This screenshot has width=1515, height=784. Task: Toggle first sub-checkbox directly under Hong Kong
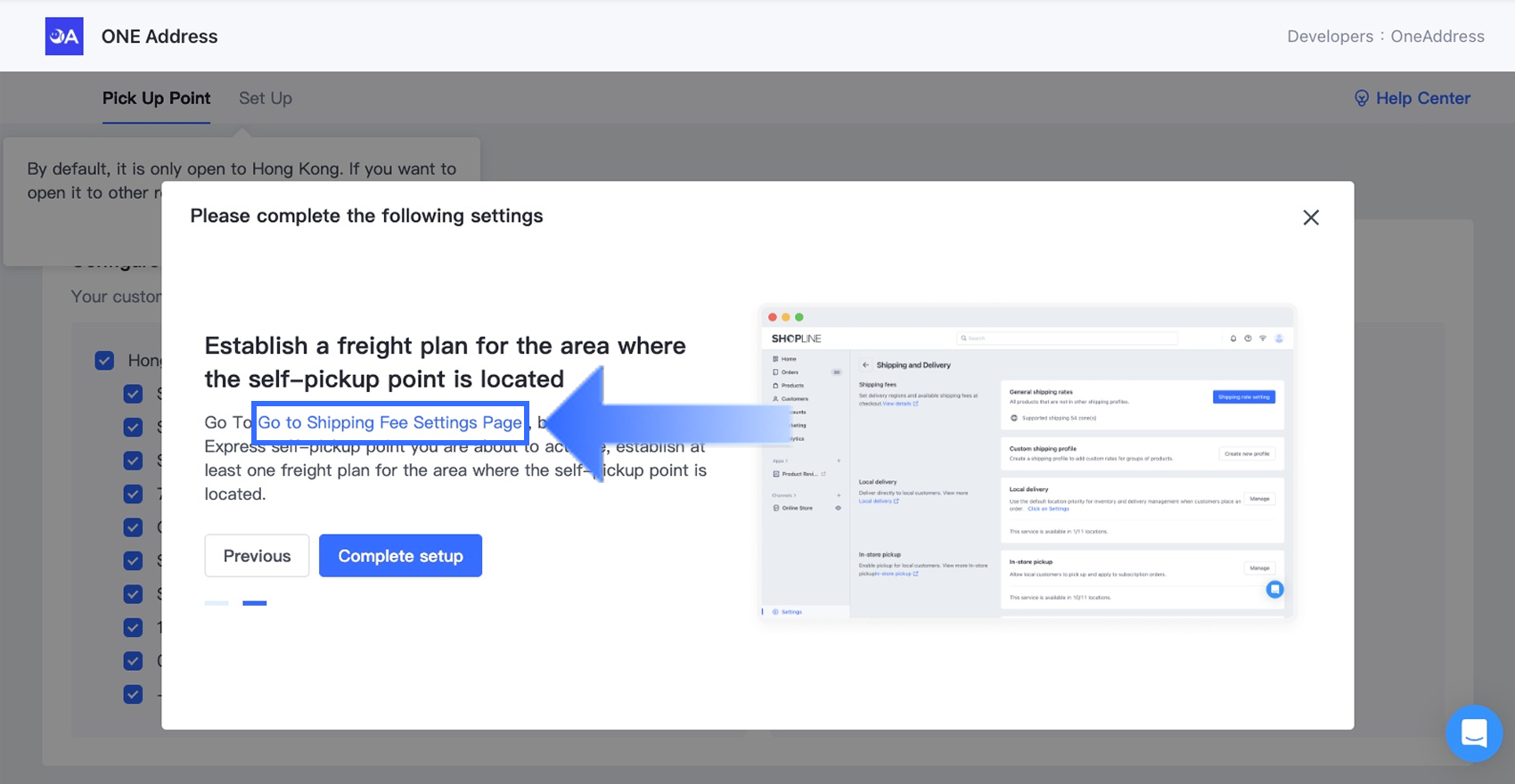(134, 394)
